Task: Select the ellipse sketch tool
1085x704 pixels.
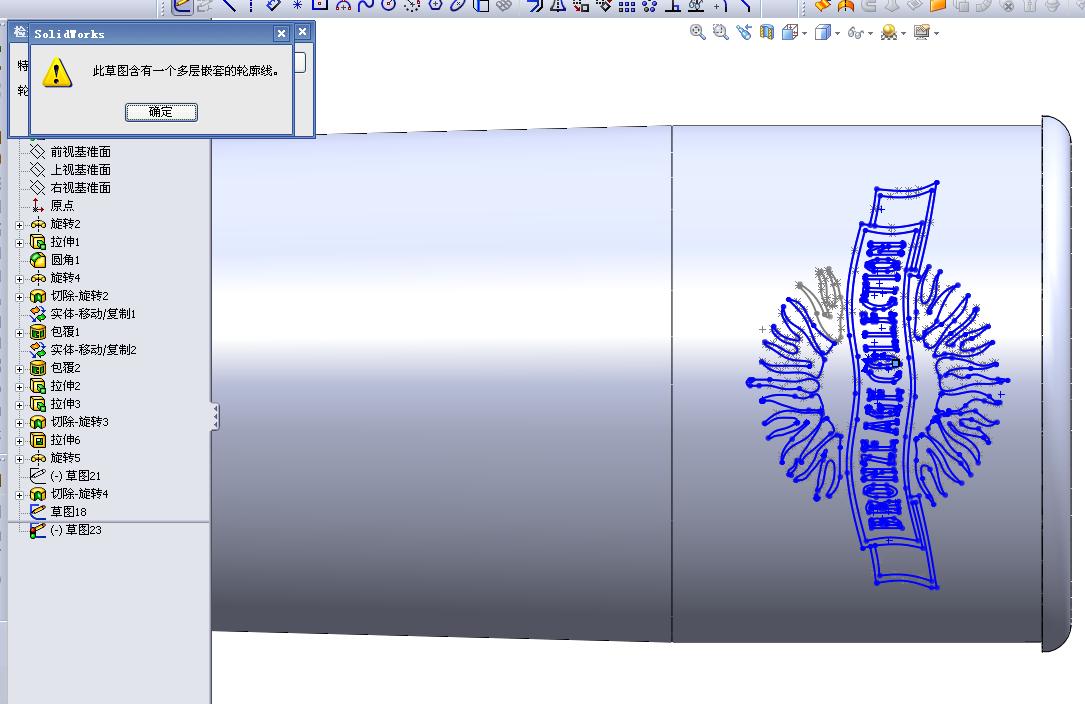Action: tap(457, 6)
